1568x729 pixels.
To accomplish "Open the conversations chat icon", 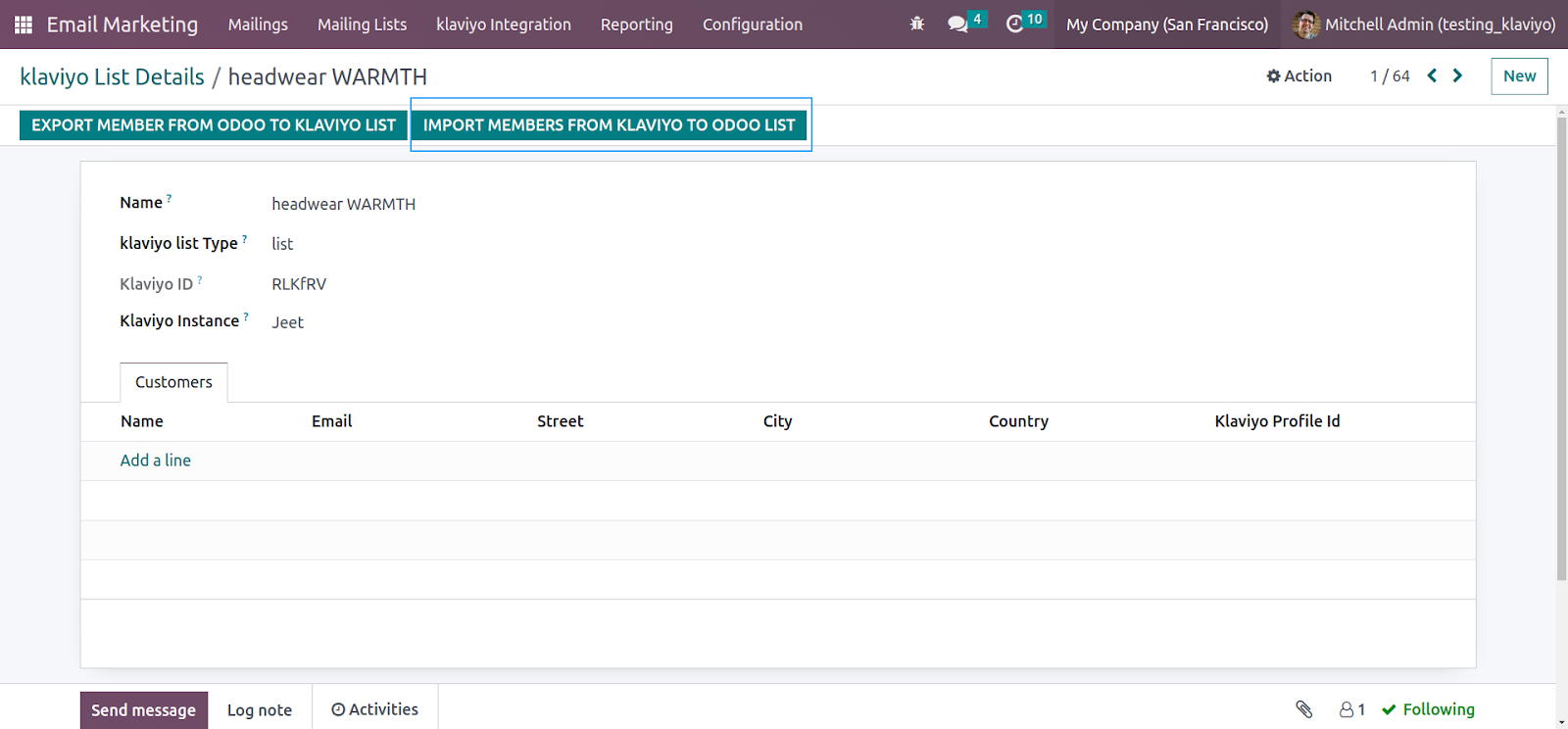I will tap(957, 24).
